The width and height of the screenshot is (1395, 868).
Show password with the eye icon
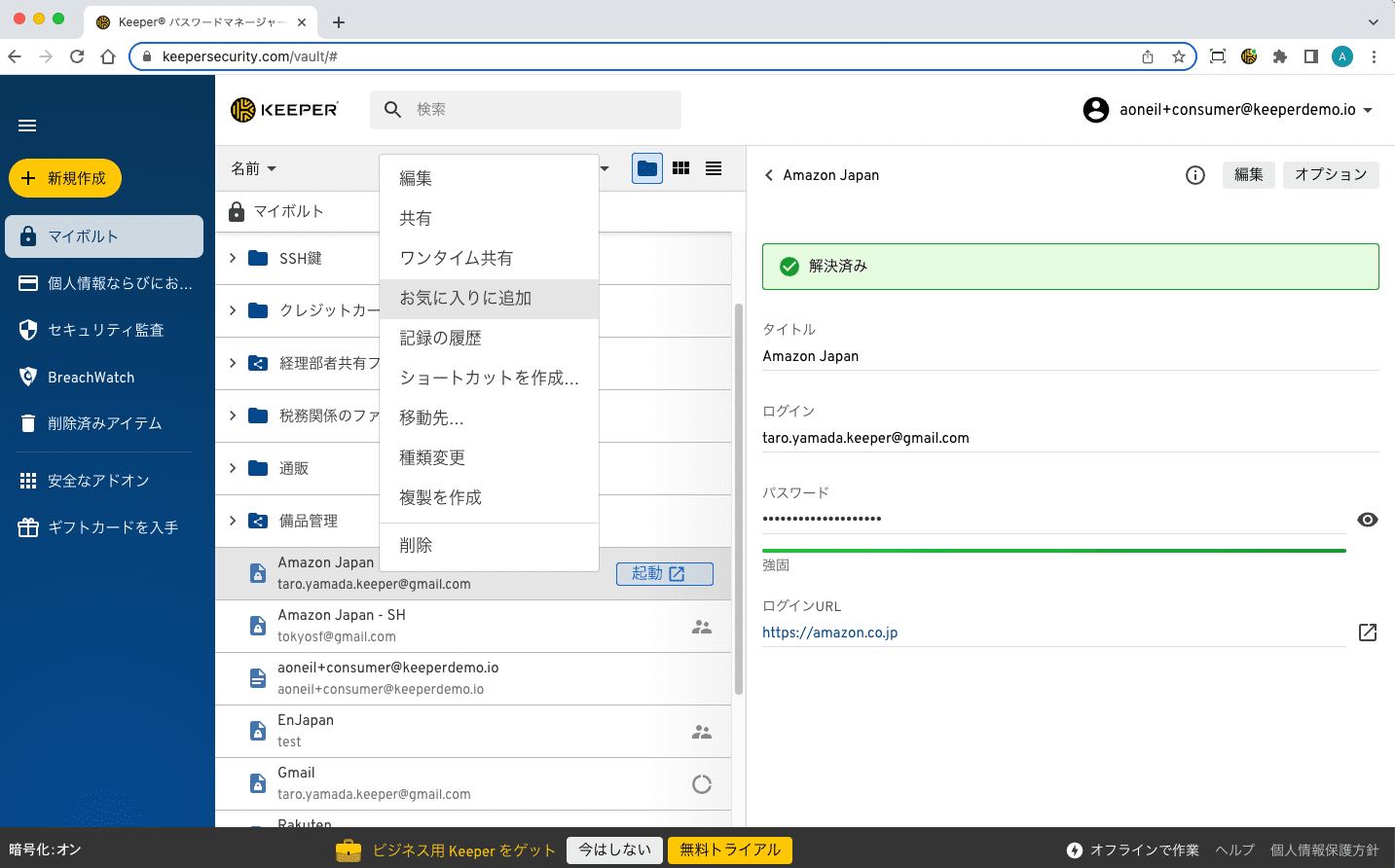coord(1367,520)
